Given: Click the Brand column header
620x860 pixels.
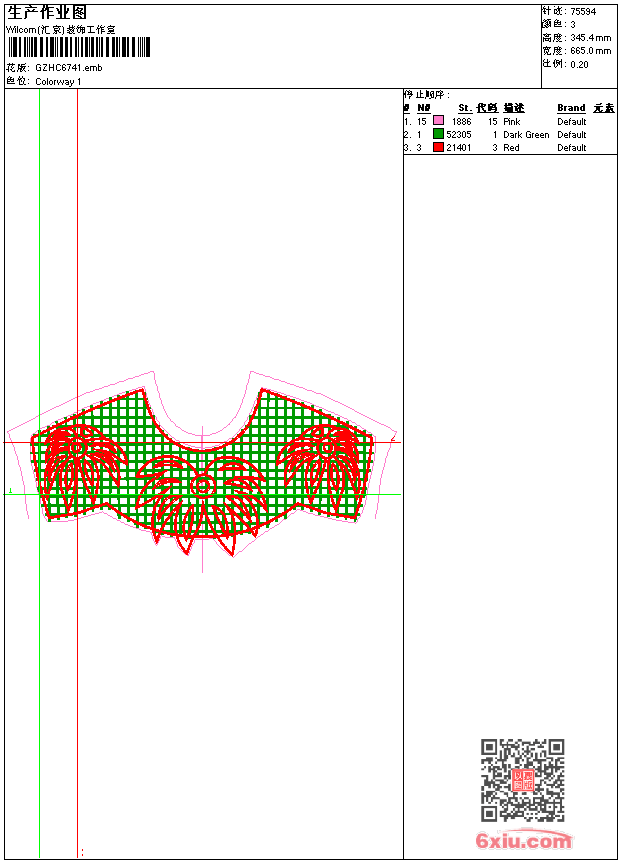Looking at the screenshot, I should (x=571, y=108).
